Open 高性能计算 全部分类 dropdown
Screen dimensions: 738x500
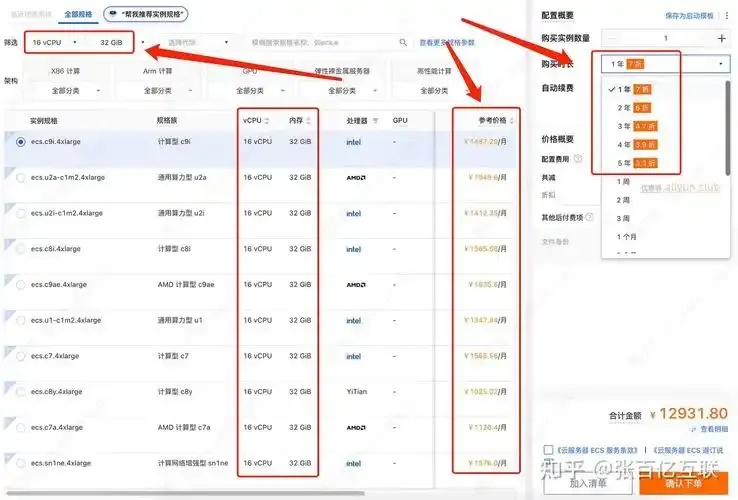click(434, 90)
